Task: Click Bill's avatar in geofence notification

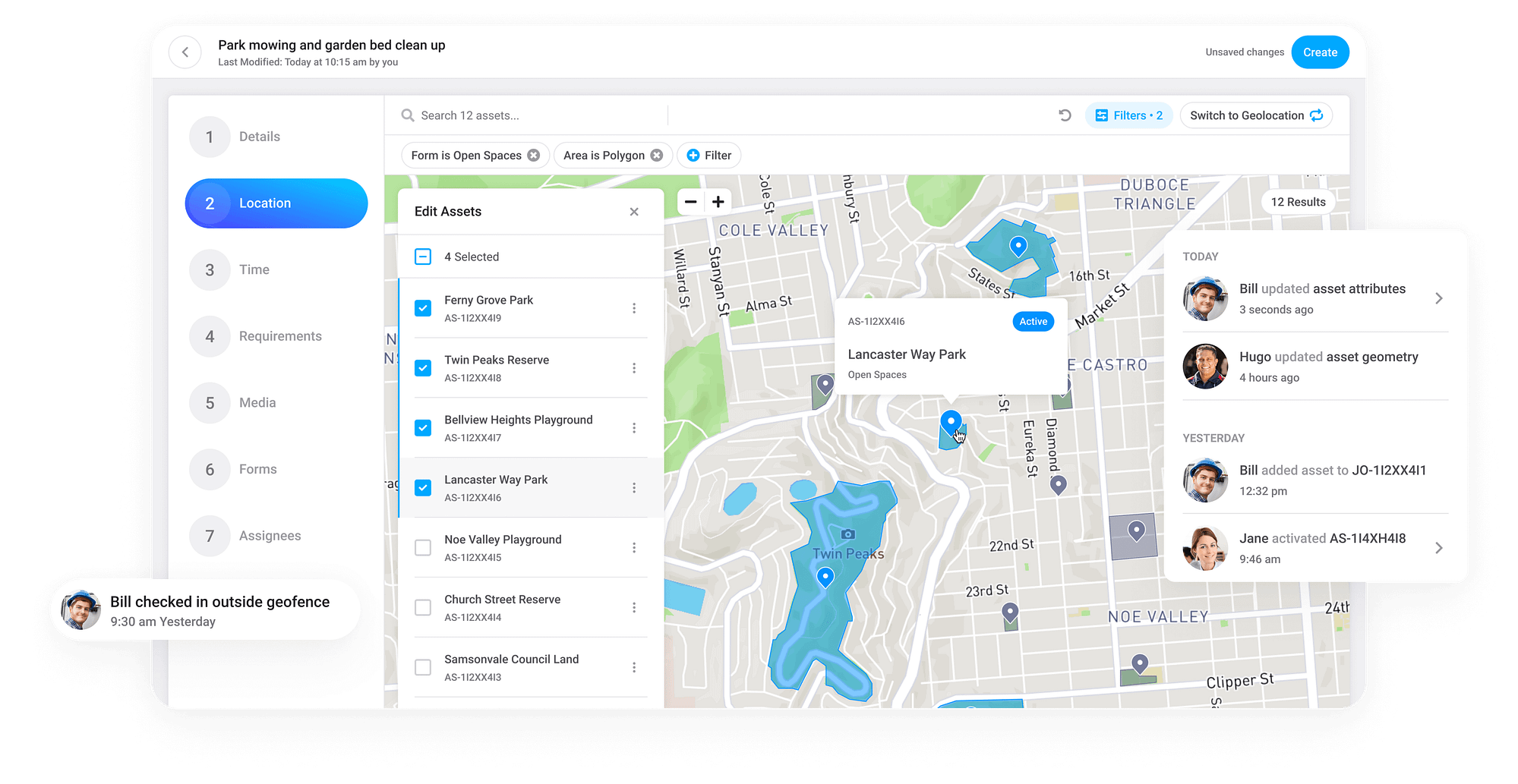Action: [x=81, y=610]
